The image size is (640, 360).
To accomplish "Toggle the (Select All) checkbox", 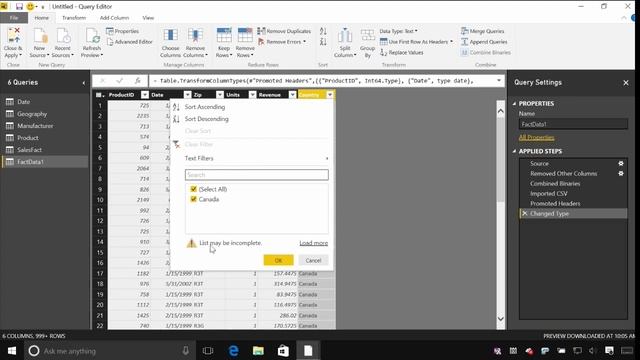I will coord(193,189).
